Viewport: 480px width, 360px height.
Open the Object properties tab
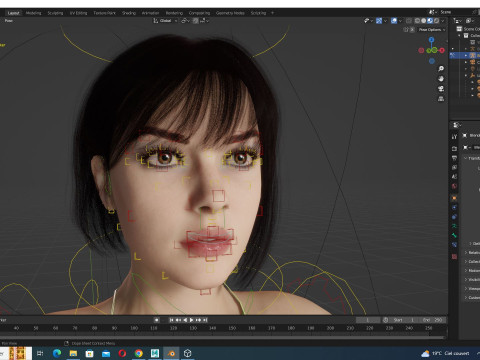454,198
